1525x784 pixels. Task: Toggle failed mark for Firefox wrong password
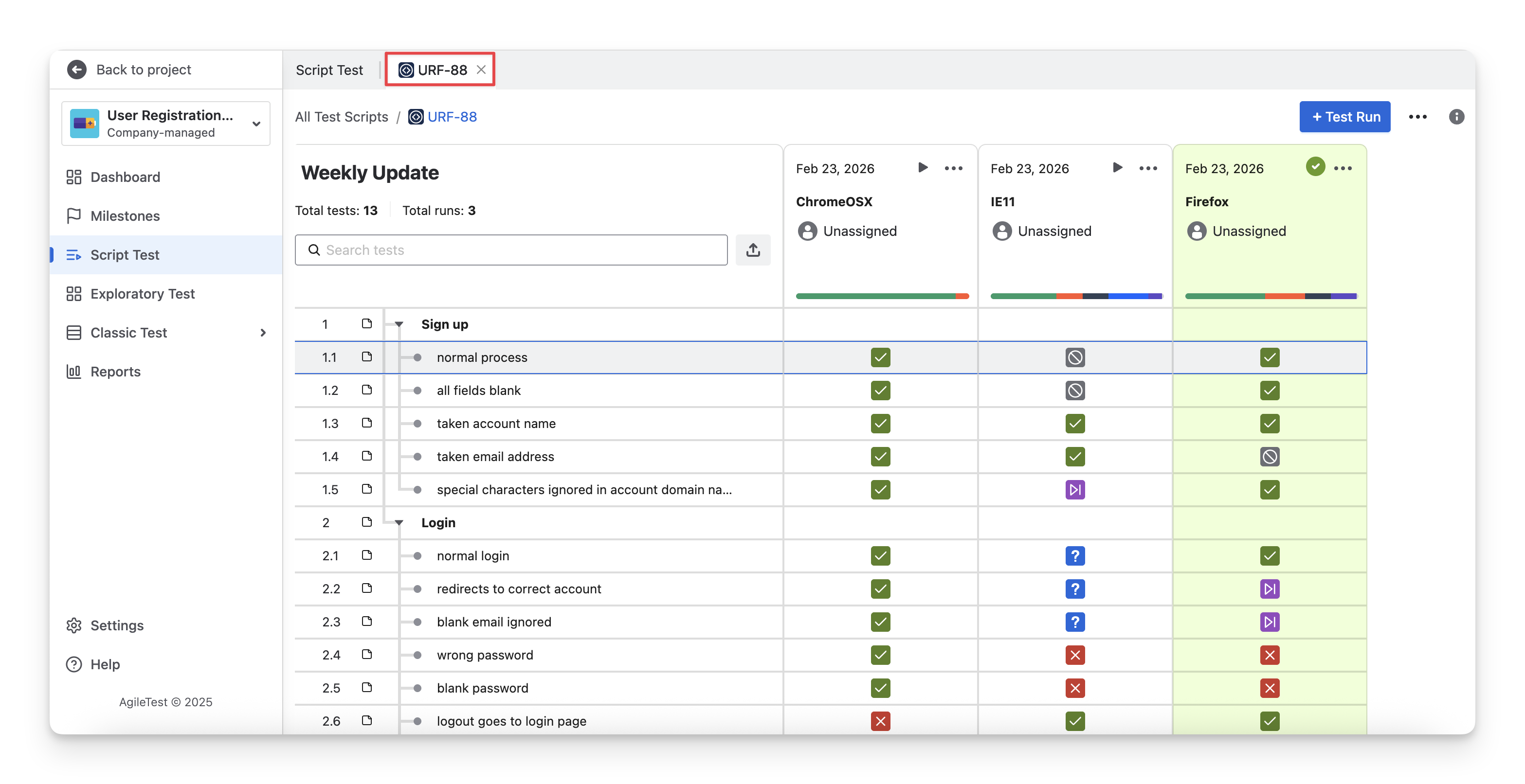pos(1269,655)
